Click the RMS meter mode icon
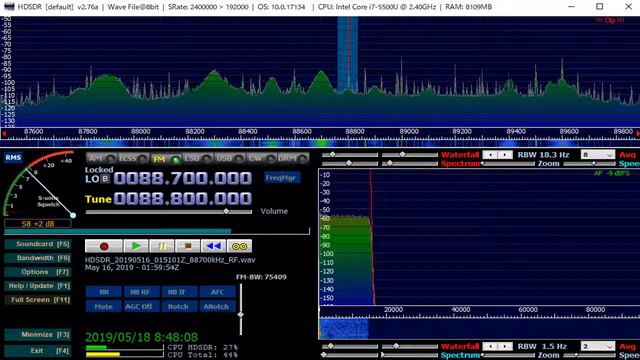Viewport: 640px width, 360px height. point(13,158)
